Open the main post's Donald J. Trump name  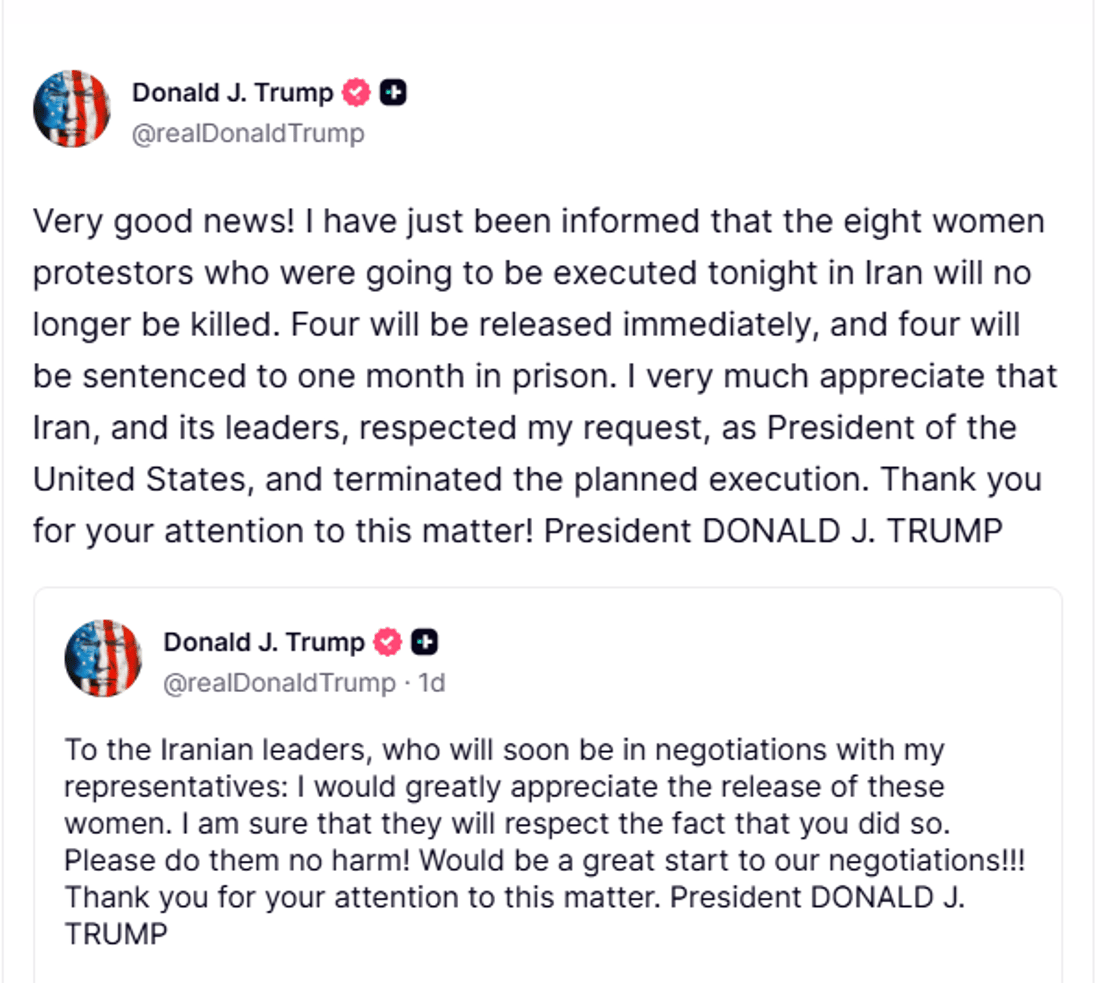(233, 93)
